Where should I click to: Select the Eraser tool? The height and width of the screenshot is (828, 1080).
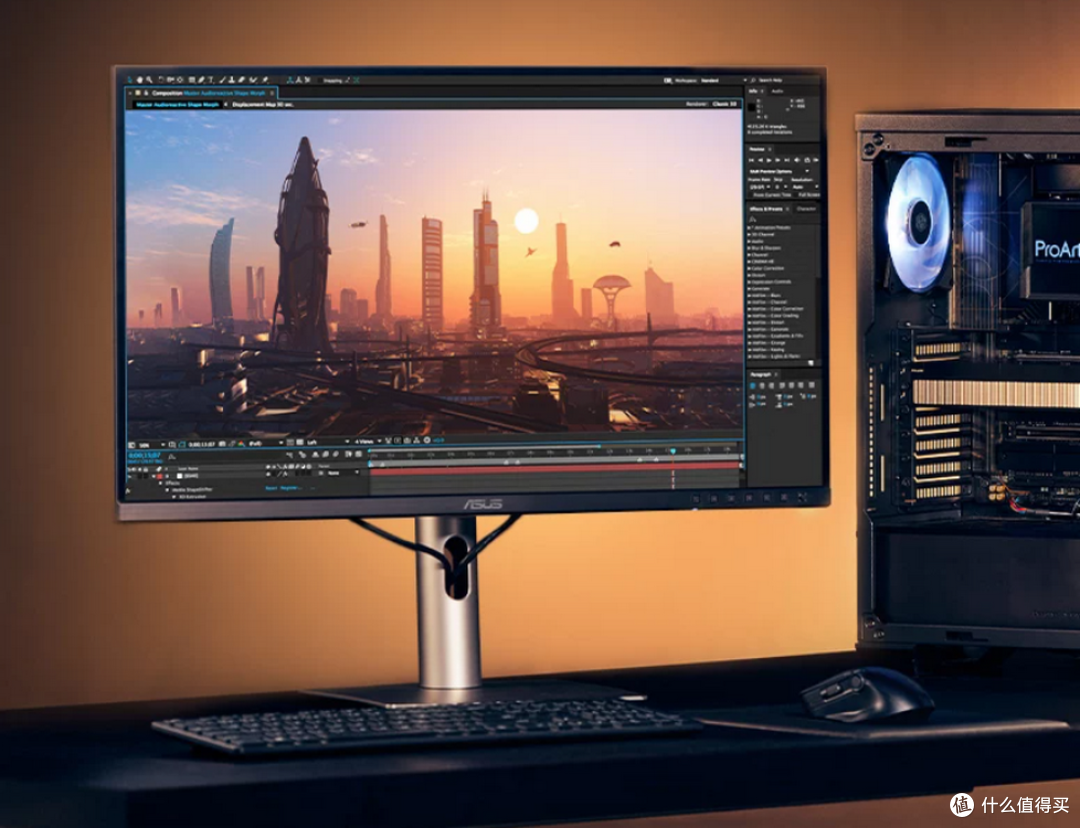(x=242, y=80)
